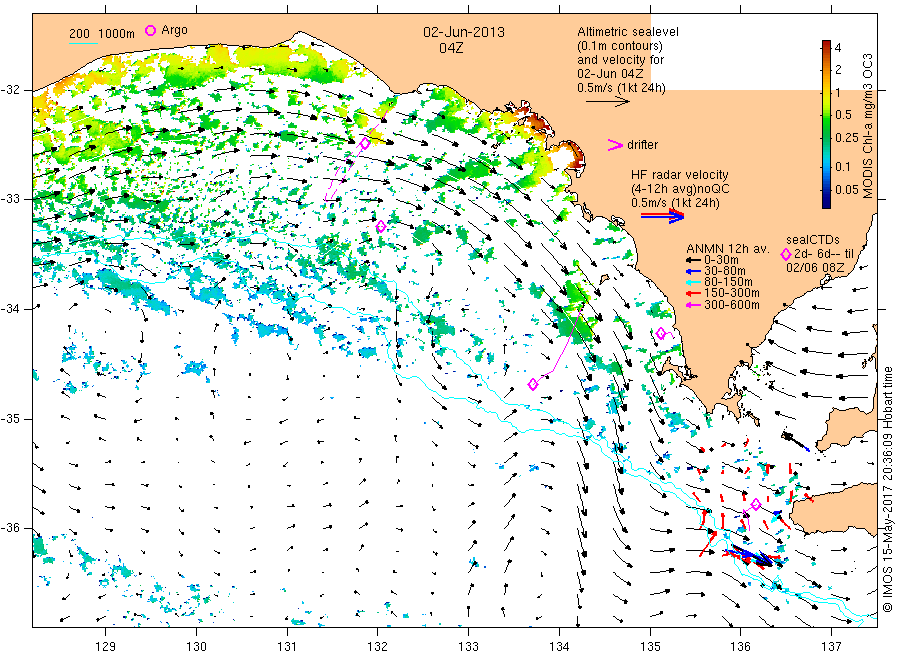Click the 'Argo' legend label

174,30
